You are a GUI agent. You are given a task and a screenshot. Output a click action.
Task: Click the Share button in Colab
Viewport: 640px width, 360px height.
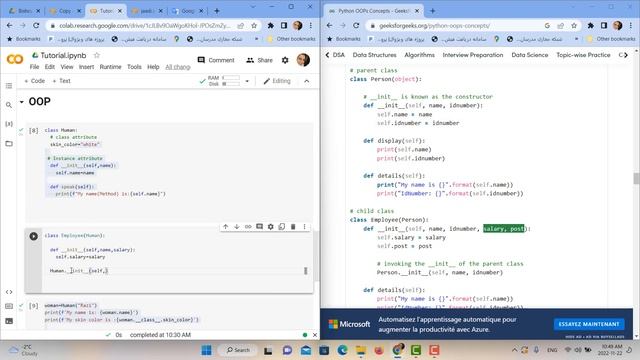[260, 60]
